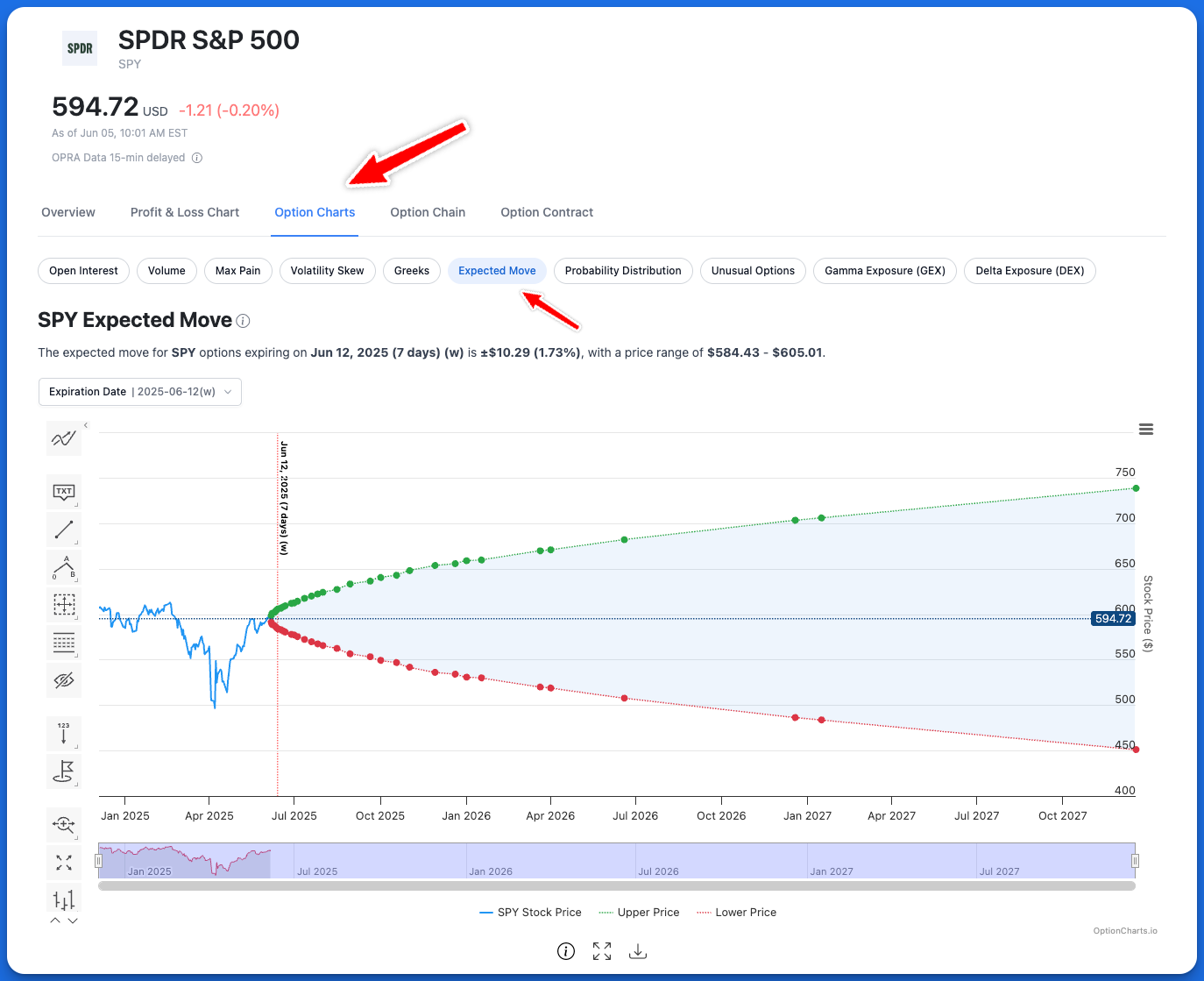Viewport: 1204px width, 981px height.
Task: Click the 594.72 current price label on axis
Action: tap(1113, 619)
